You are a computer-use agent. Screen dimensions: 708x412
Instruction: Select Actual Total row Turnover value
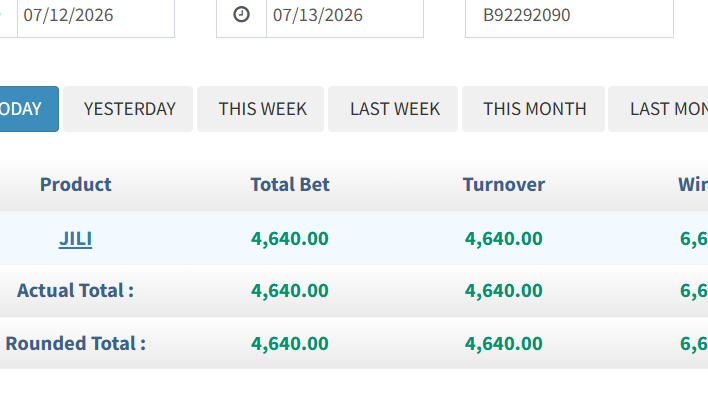(x=504, y=290)
